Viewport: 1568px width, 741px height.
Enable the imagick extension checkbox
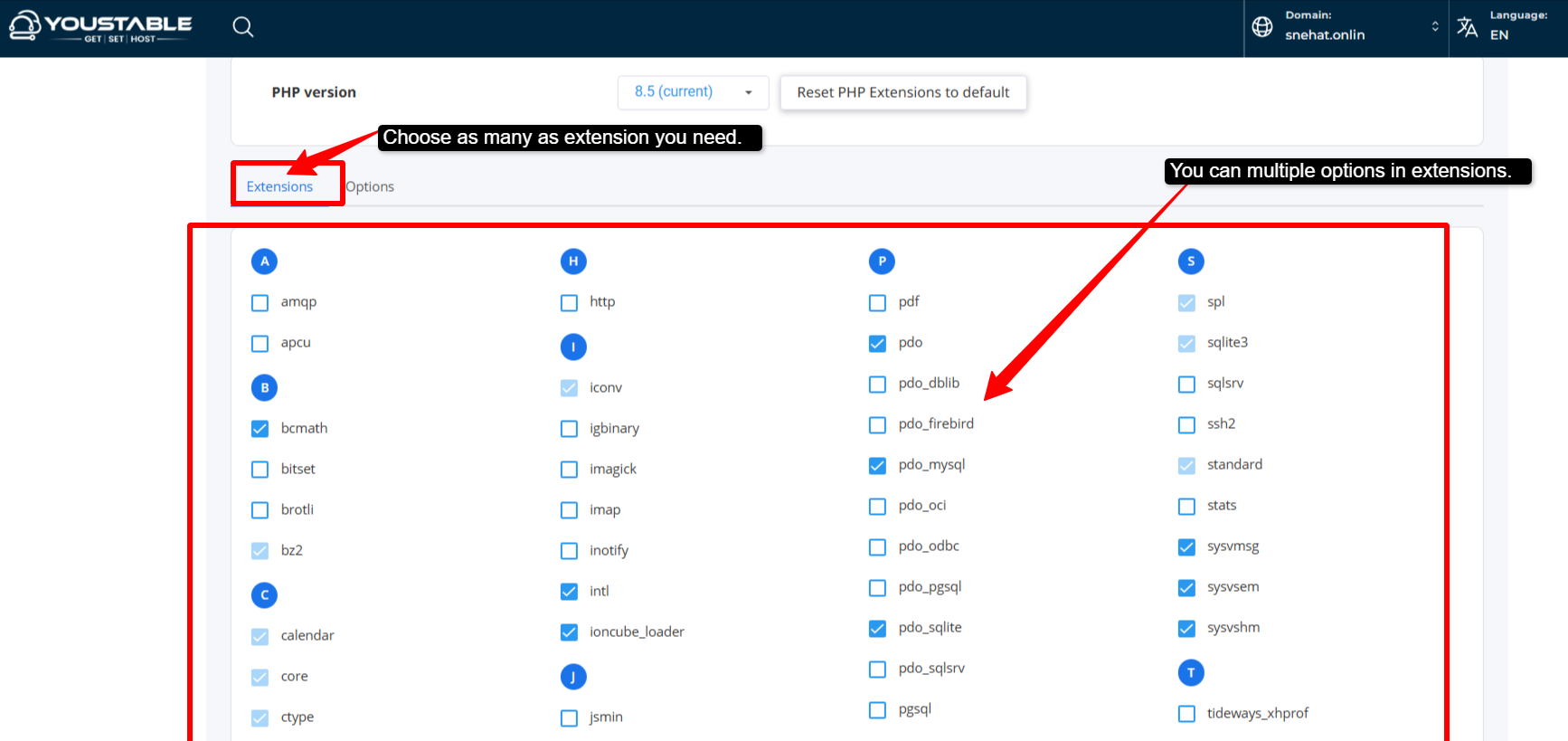coord(569,470)
